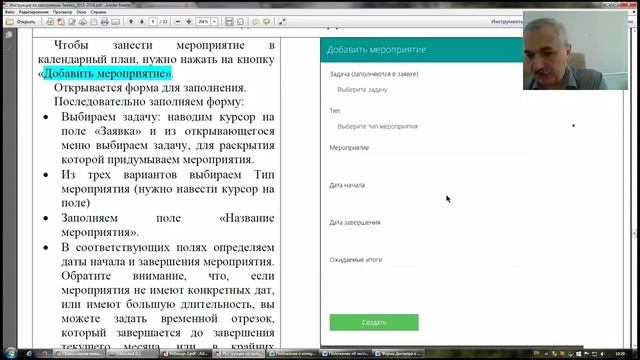The height and width of the screenshot is (360, 640).
Task: Click the text Открывается форма для заполнения
Action: coord(150,88)
